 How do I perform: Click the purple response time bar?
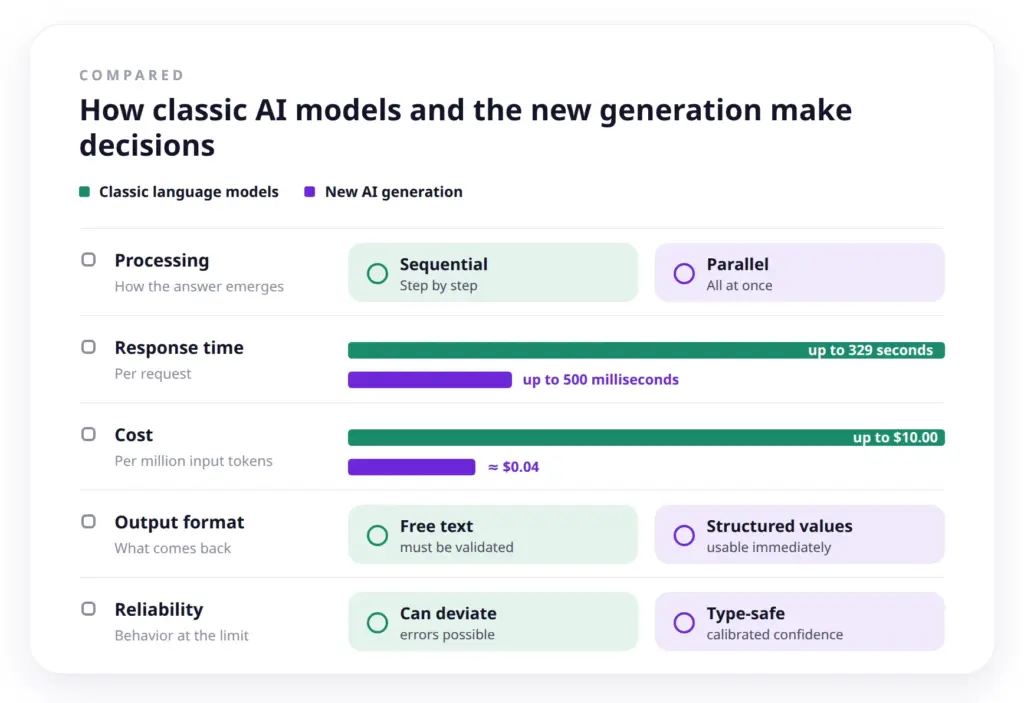pyautogui.click(x=430, y=380)
